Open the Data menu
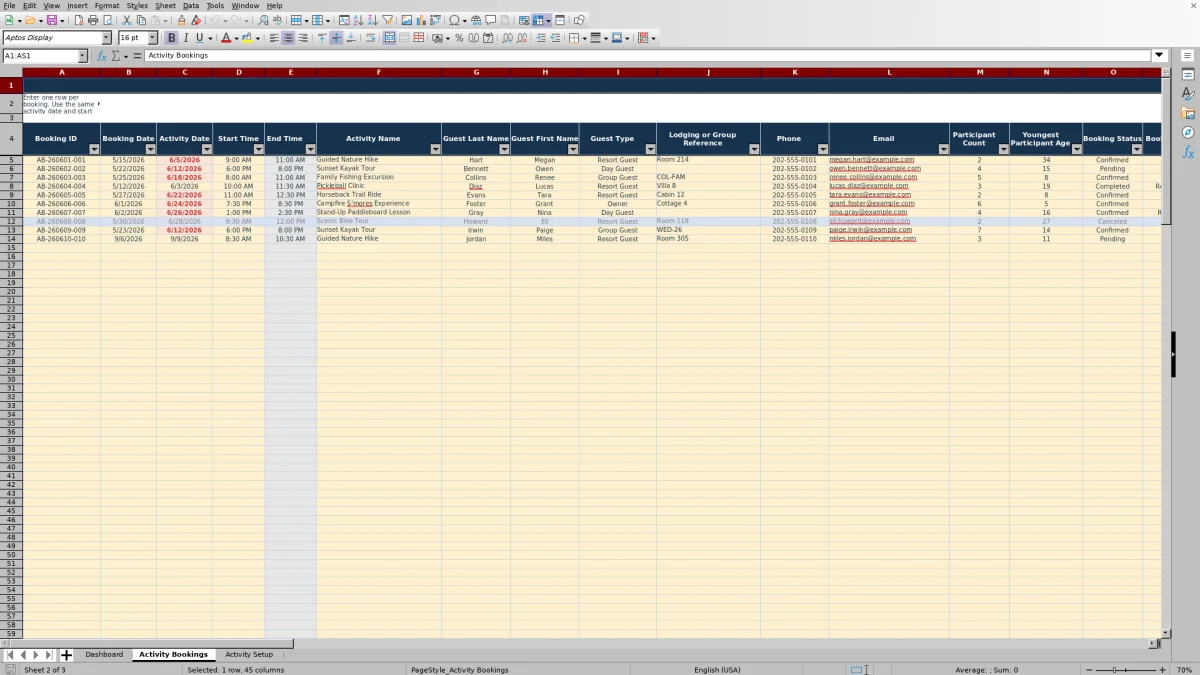The image size is (1200, 675). [x=191, y=5]
